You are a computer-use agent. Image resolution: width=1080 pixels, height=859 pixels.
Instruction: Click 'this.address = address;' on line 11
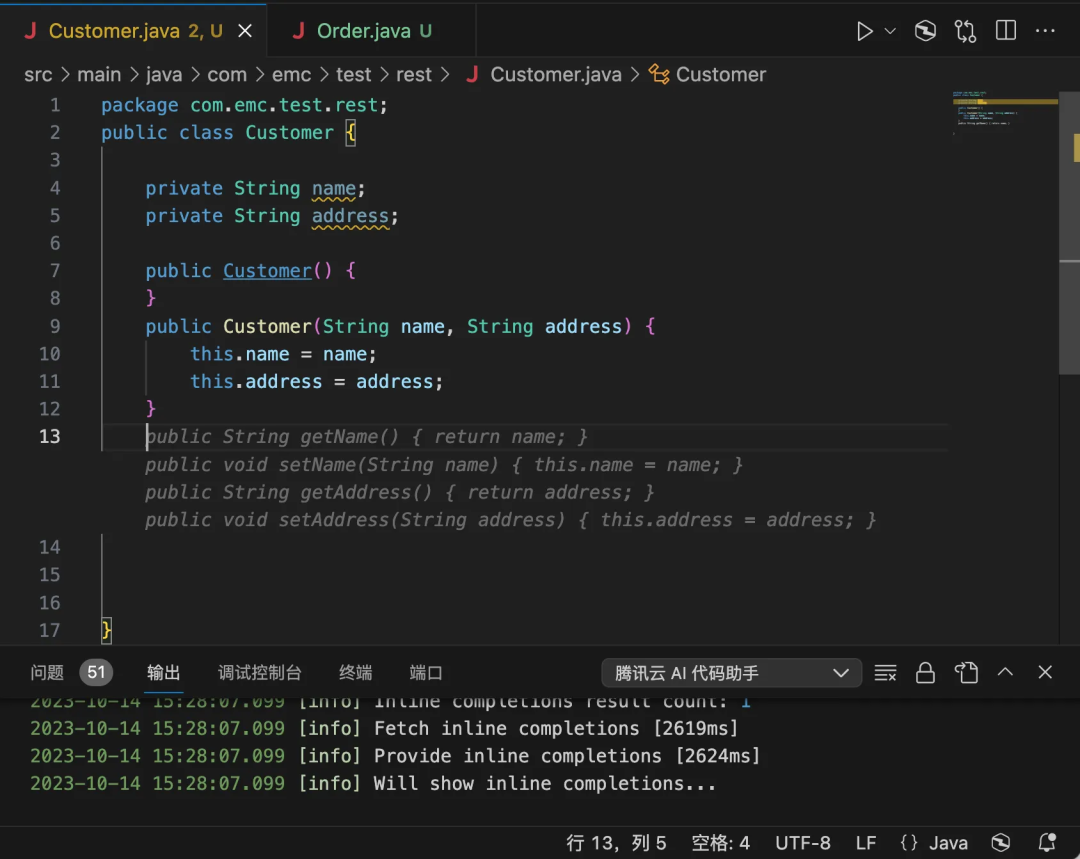[316, 382]
